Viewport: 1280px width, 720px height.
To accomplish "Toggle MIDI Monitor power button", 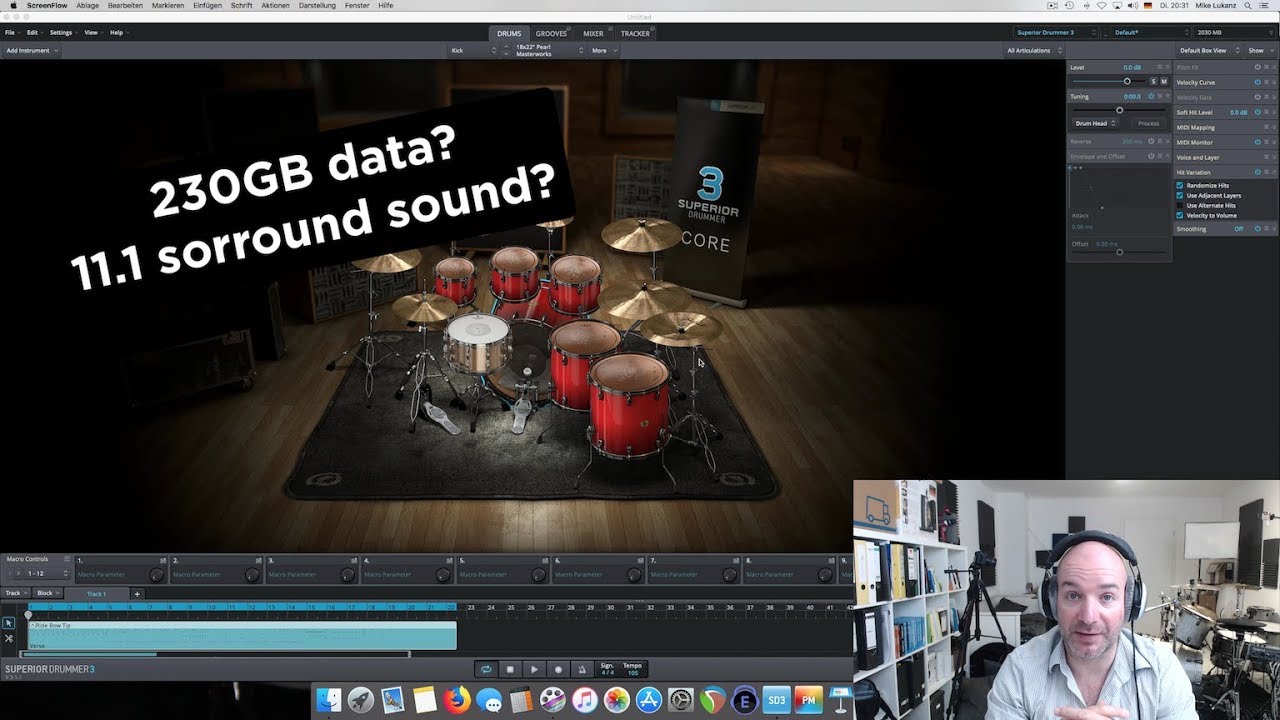I will click(1257, 142).
